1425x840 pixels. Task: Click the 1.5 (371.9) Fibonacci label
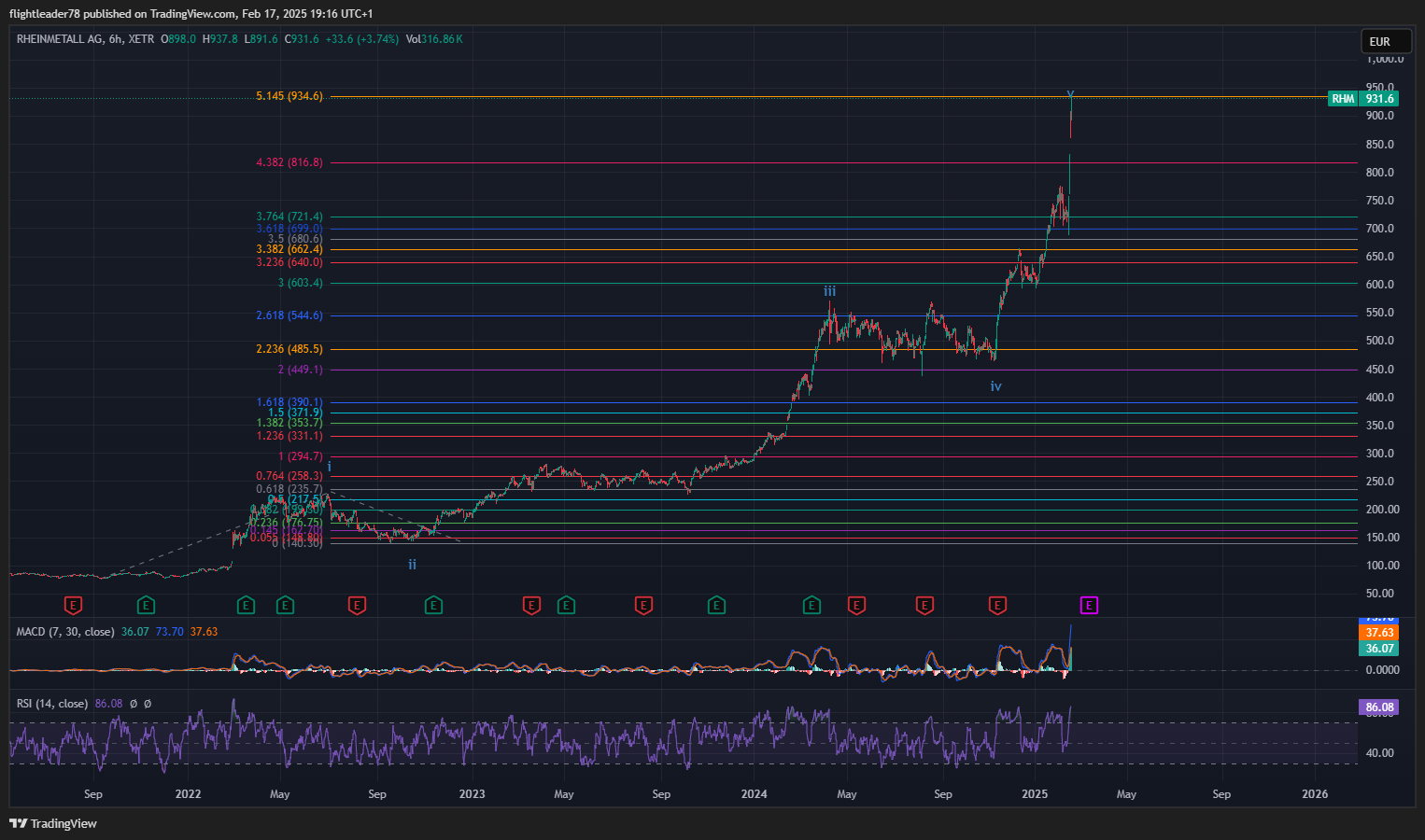coord(295,413)
